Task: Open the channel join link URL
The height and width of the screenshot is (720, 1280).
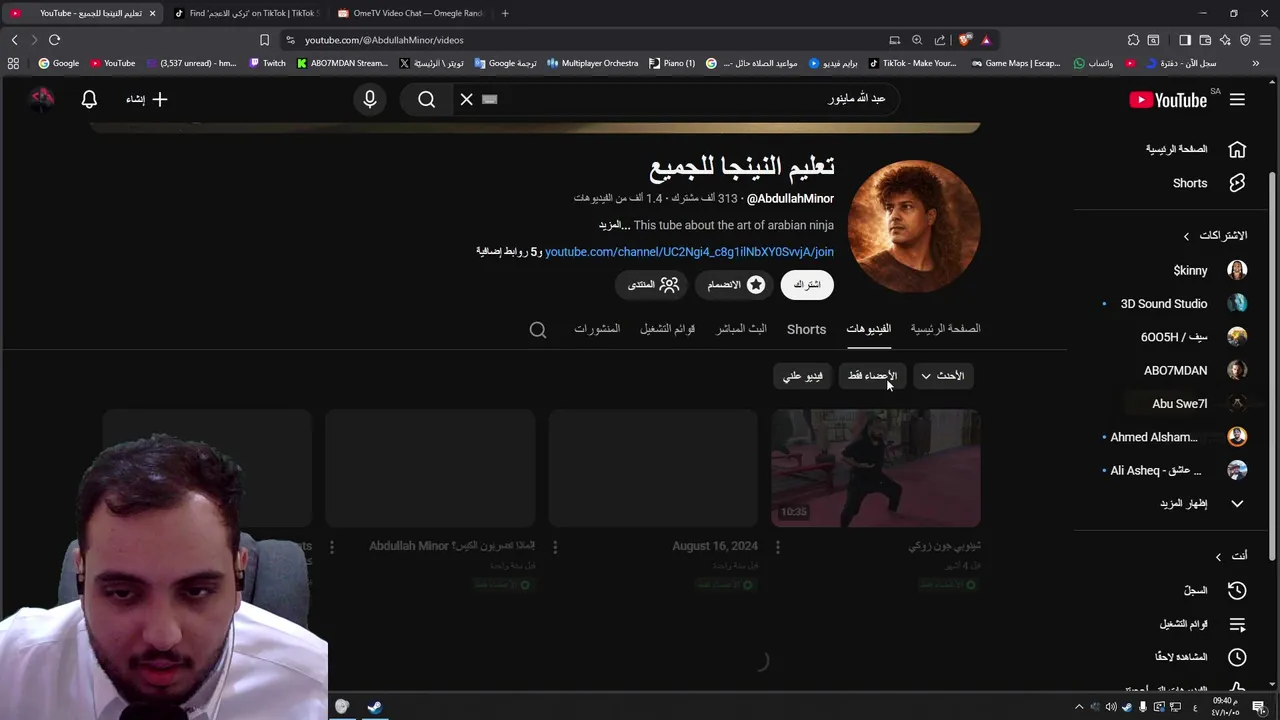Action: (689, 252)
